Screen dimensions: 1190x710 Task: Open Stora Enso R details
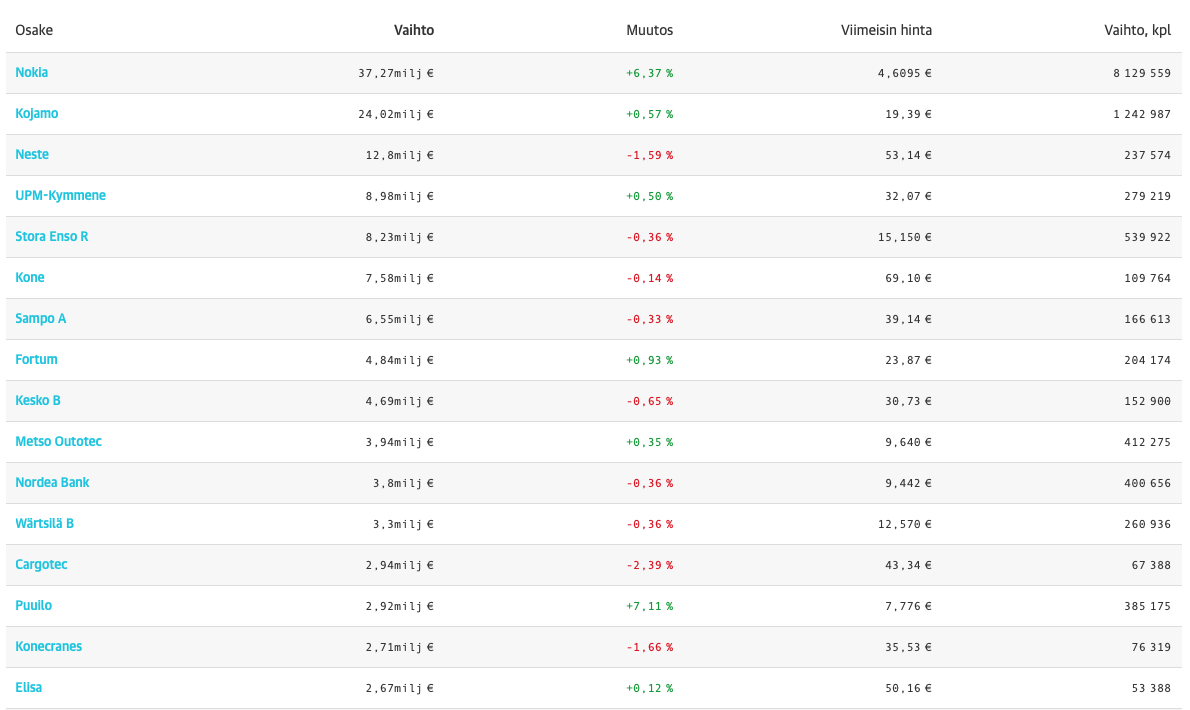coord(52,237)
